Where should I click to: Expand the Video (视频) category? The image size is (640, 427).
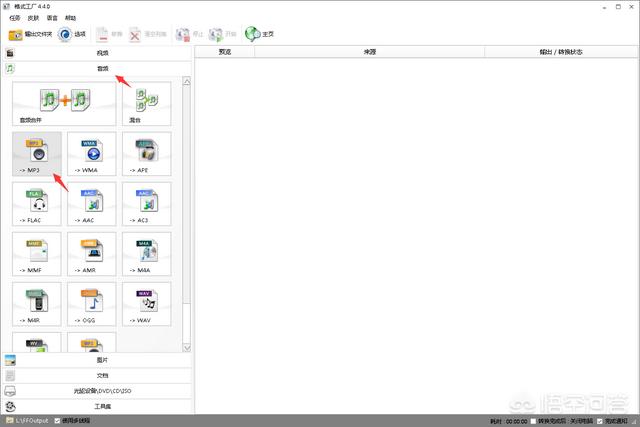[x=100, y=52]
